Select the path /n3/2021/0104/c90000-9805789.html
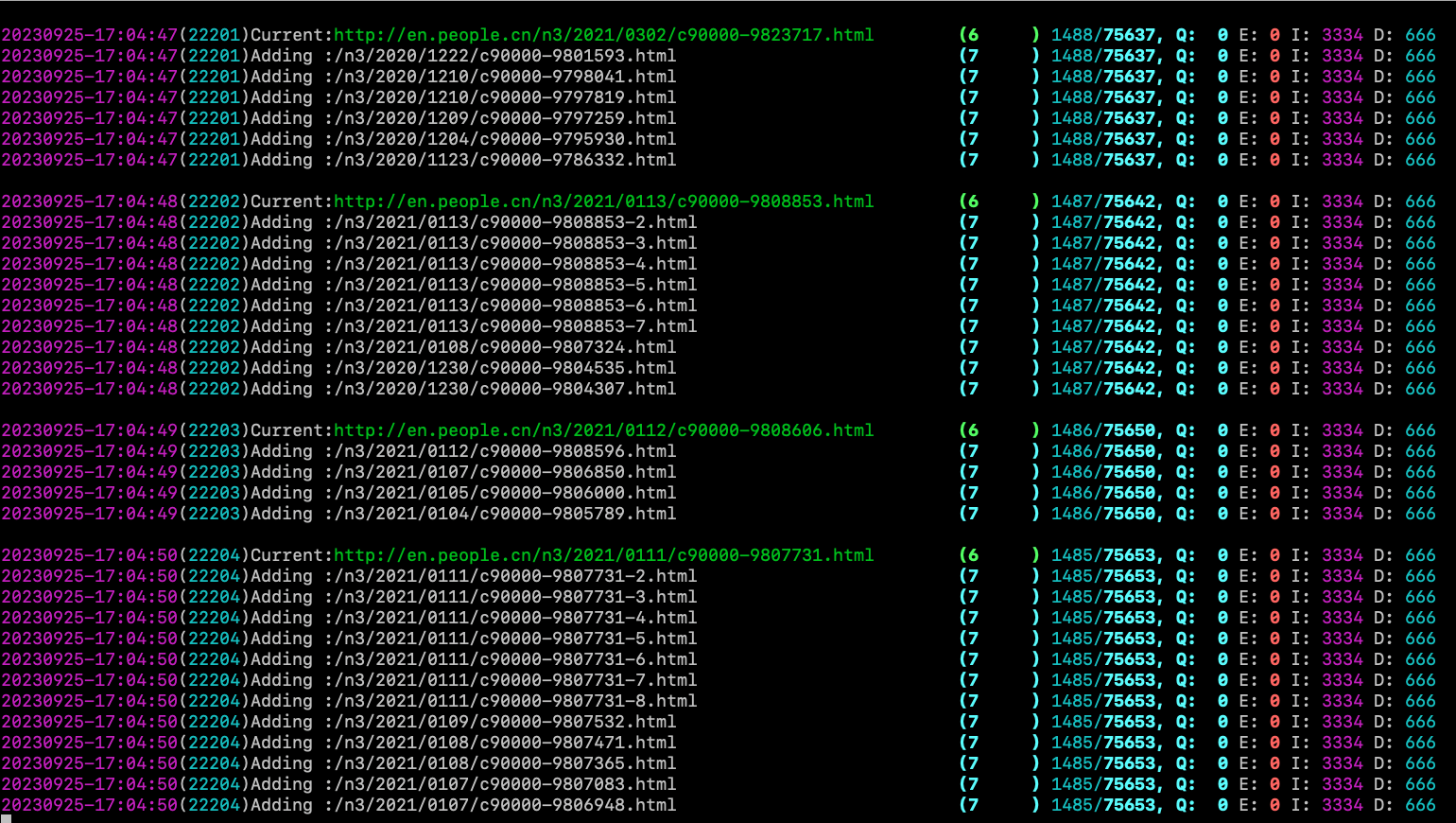The height and width of the screenshot is (823, 1456). tap(463, 513)
